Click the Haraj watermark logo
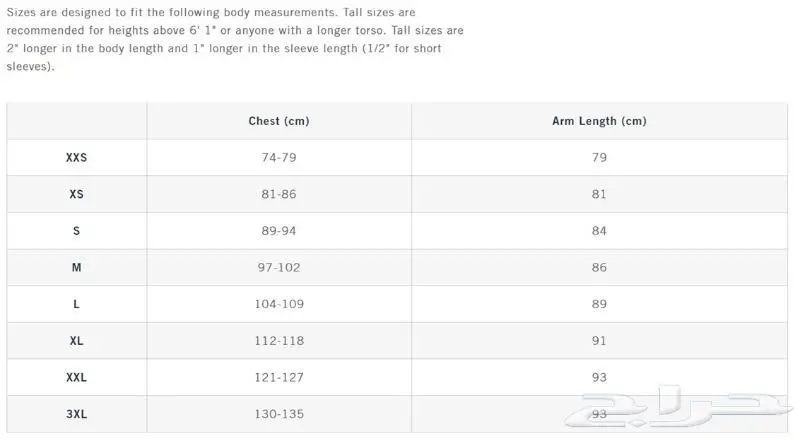Image resolution: width=800 pixels, height=440 pixels. (x=679, y=407)
